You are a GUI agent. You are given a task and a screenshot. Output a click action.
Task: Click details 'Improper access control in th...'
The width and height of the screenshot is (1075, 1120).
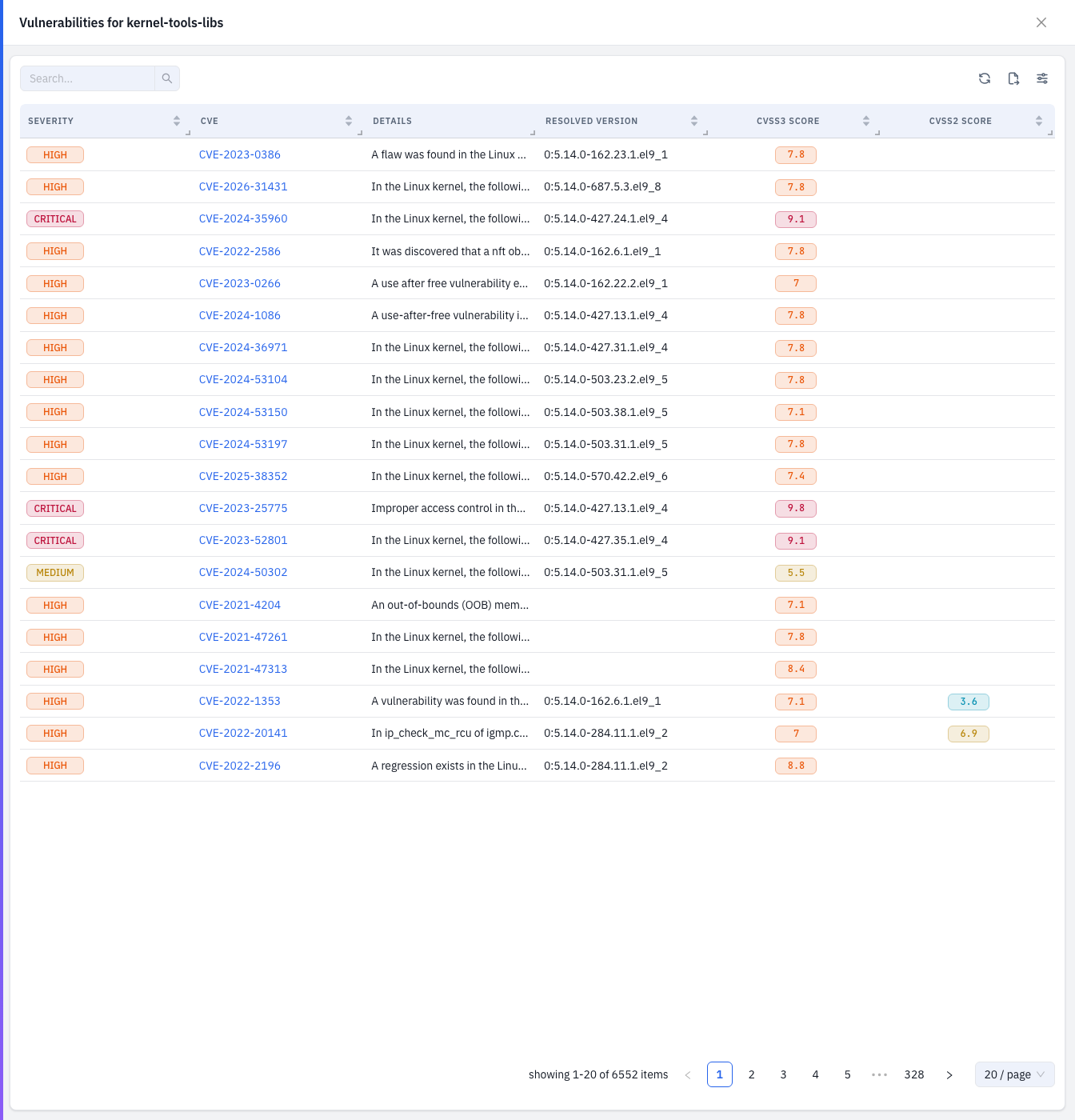(449, 508)
